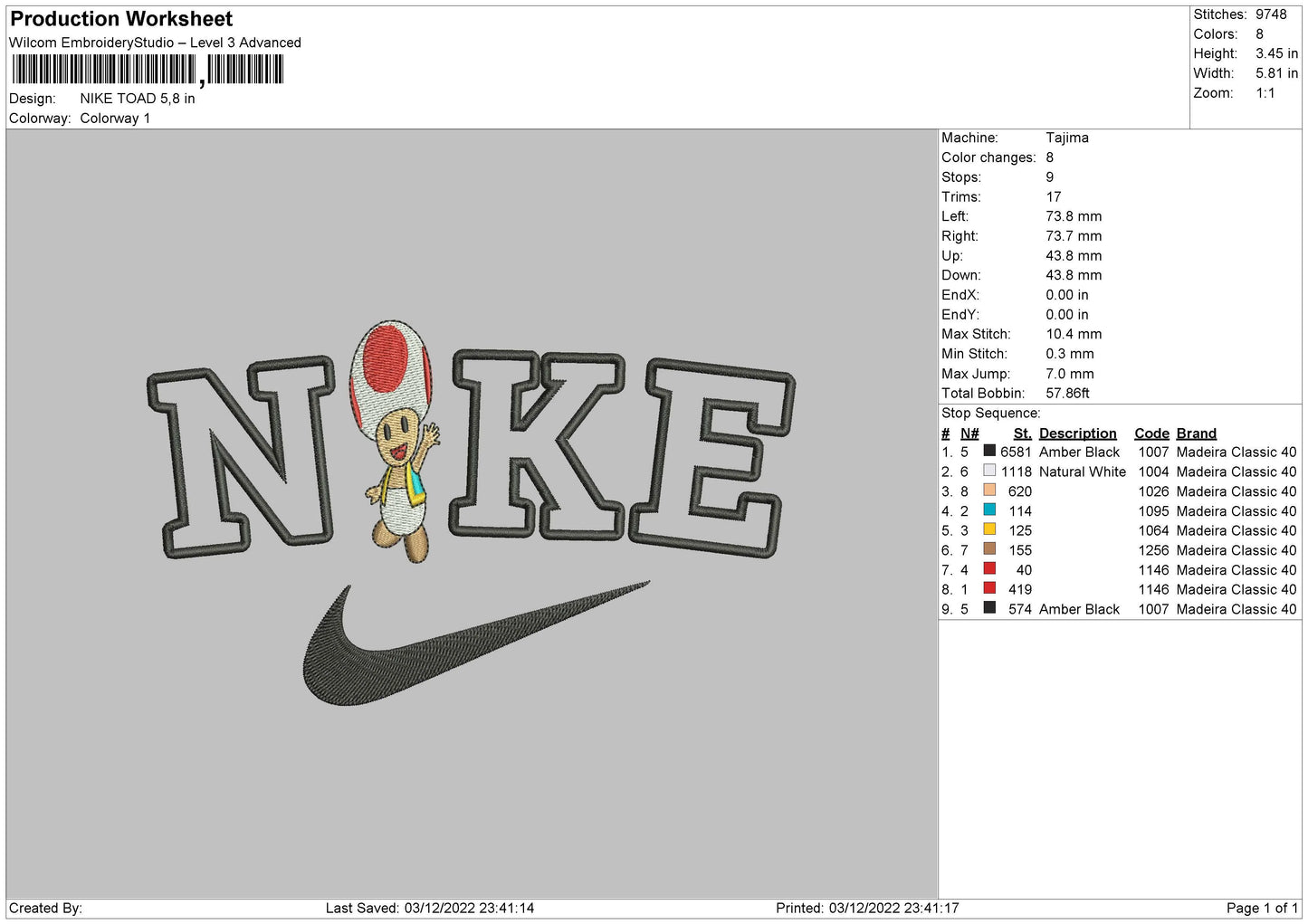Click the Total Bobbin value 57.86ft

[x=1068, y=394]
